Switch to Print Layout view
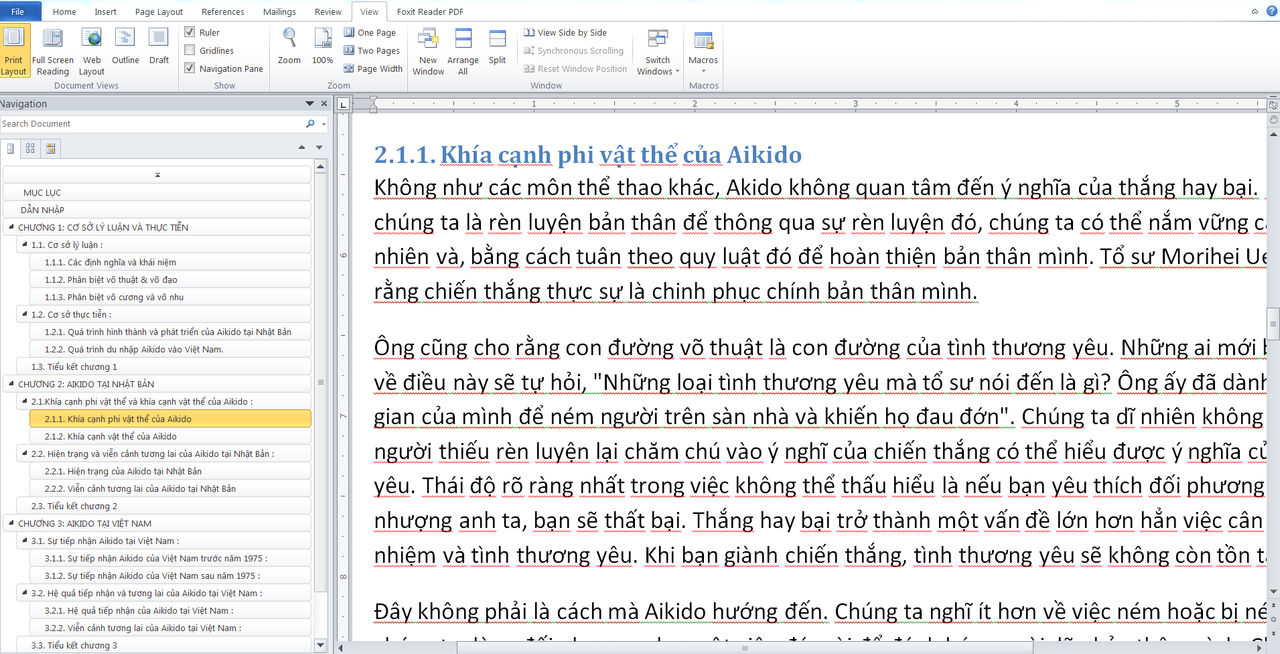The width and height of the screenshot is (1280, 654). 14,51
